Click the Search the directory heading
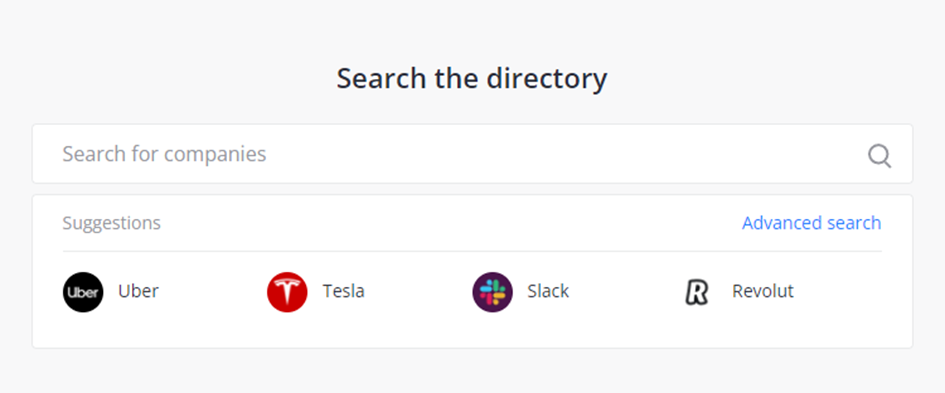 (x=472, y=78)
